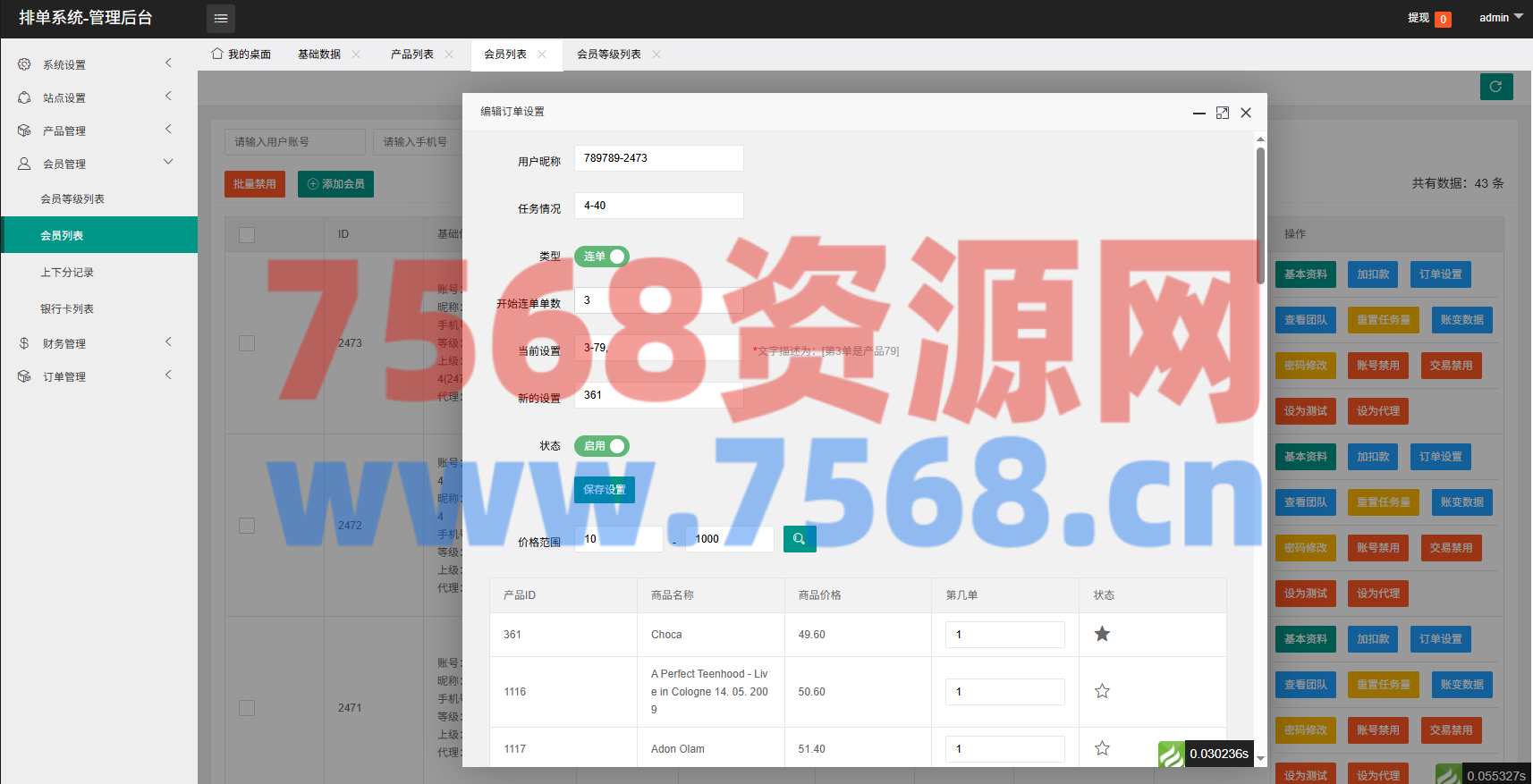
Task: Click the price range search icon
Action: pyautogui.click(x=800, y=539)
